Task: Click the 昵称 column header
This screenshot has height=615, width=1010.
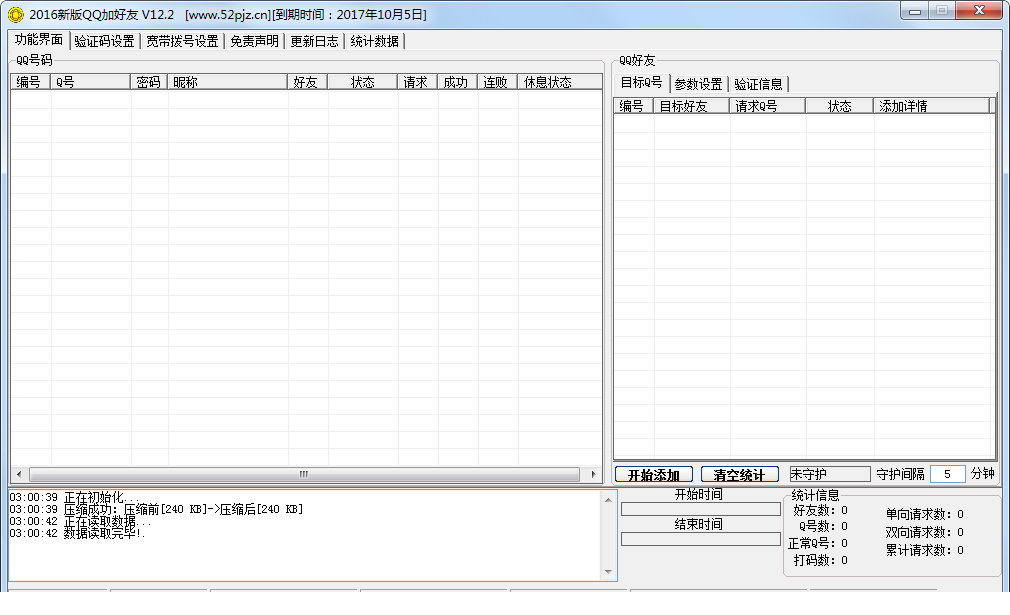Action: tap(227, 82)
